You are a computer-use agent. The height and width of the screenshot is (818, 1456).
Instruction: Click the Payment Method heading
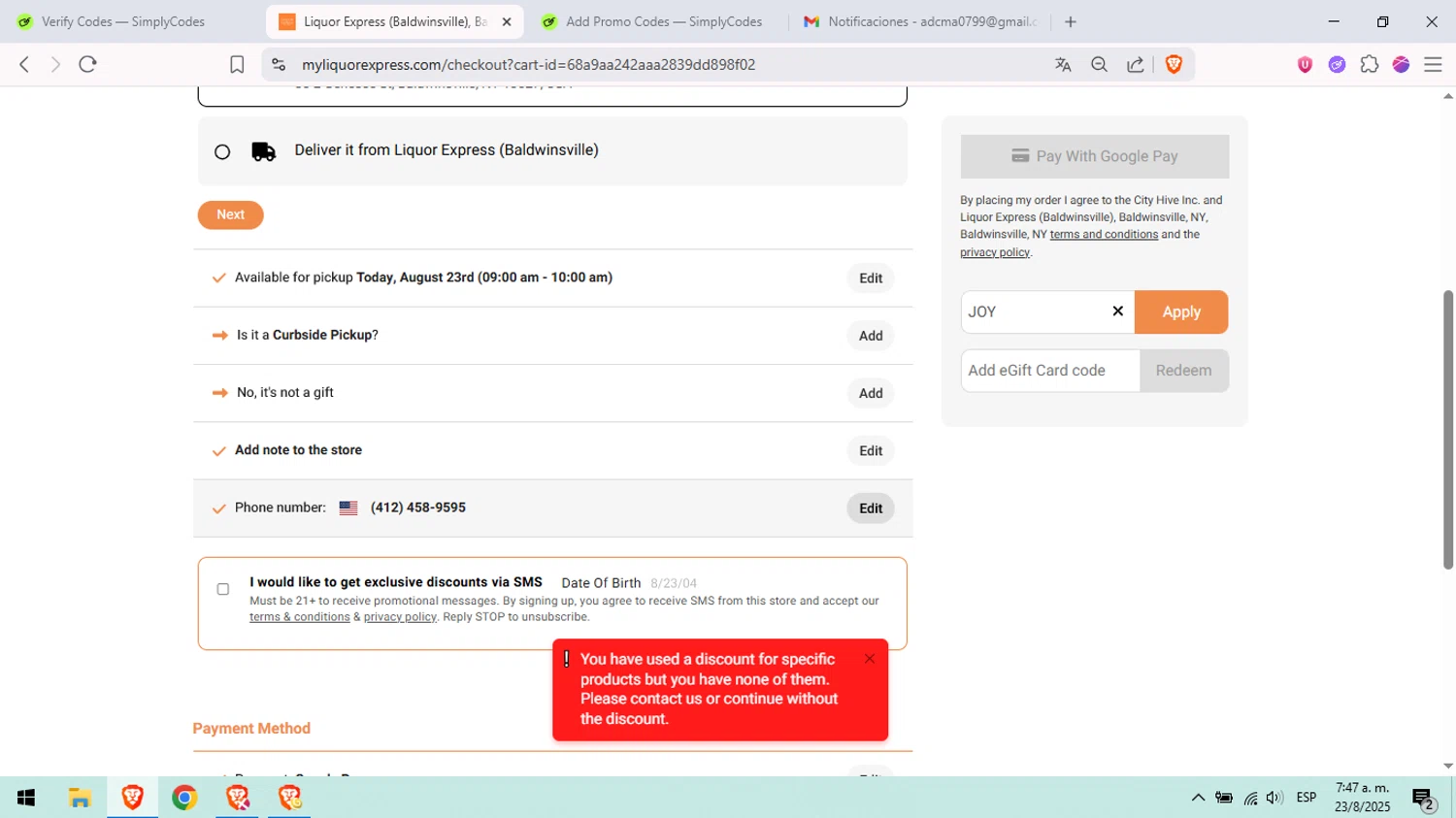(251, 729)
